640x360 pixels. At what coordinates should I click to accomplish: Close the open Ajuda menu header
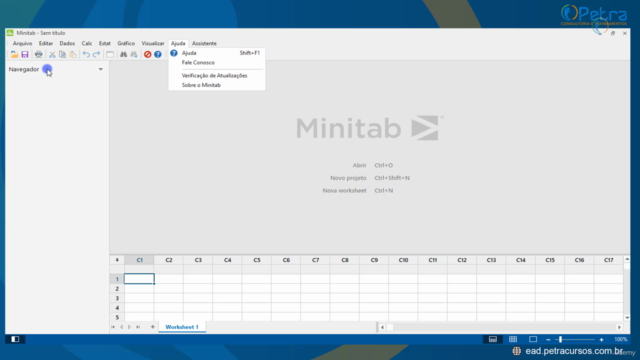(x=178, y=43)
